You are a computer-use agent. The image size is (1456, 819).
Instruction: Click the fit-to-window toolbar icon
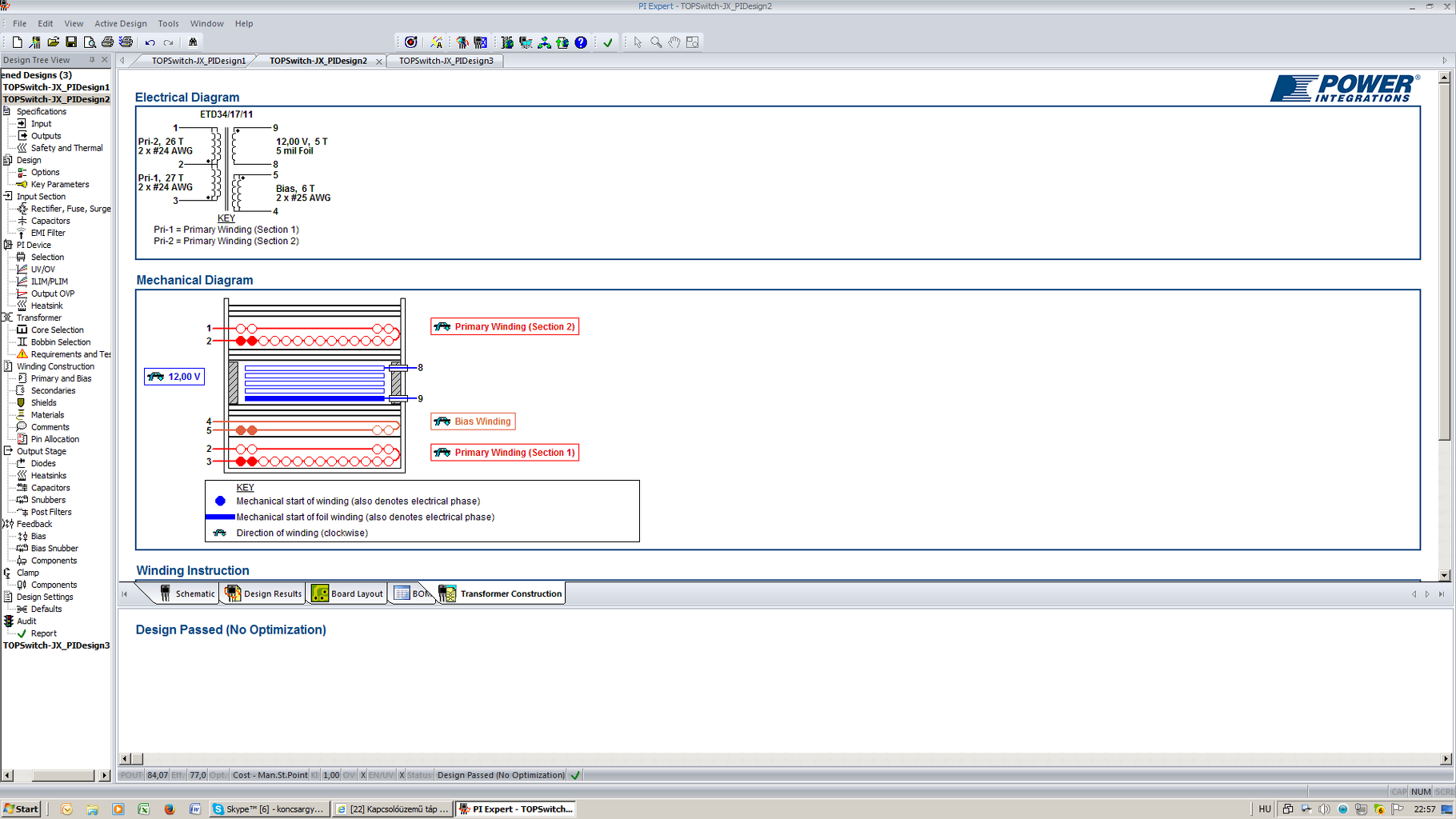pos(693,42)
